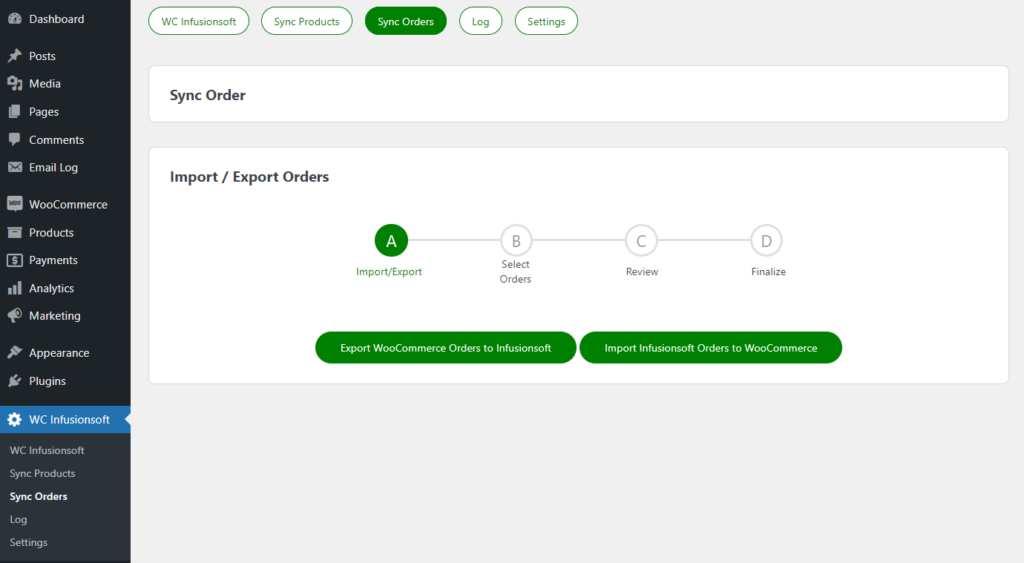
Task: Click Export WooCommerce Orders to Infusionsoft
Action: [x=445, y=347]
